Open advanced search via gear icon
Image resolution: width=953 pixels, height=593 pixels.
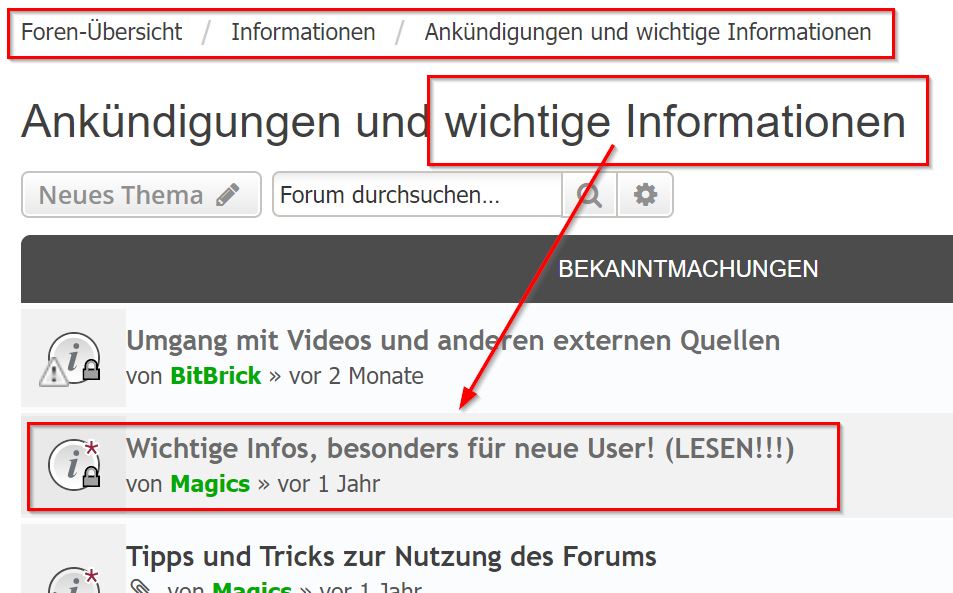click(645, 195)
